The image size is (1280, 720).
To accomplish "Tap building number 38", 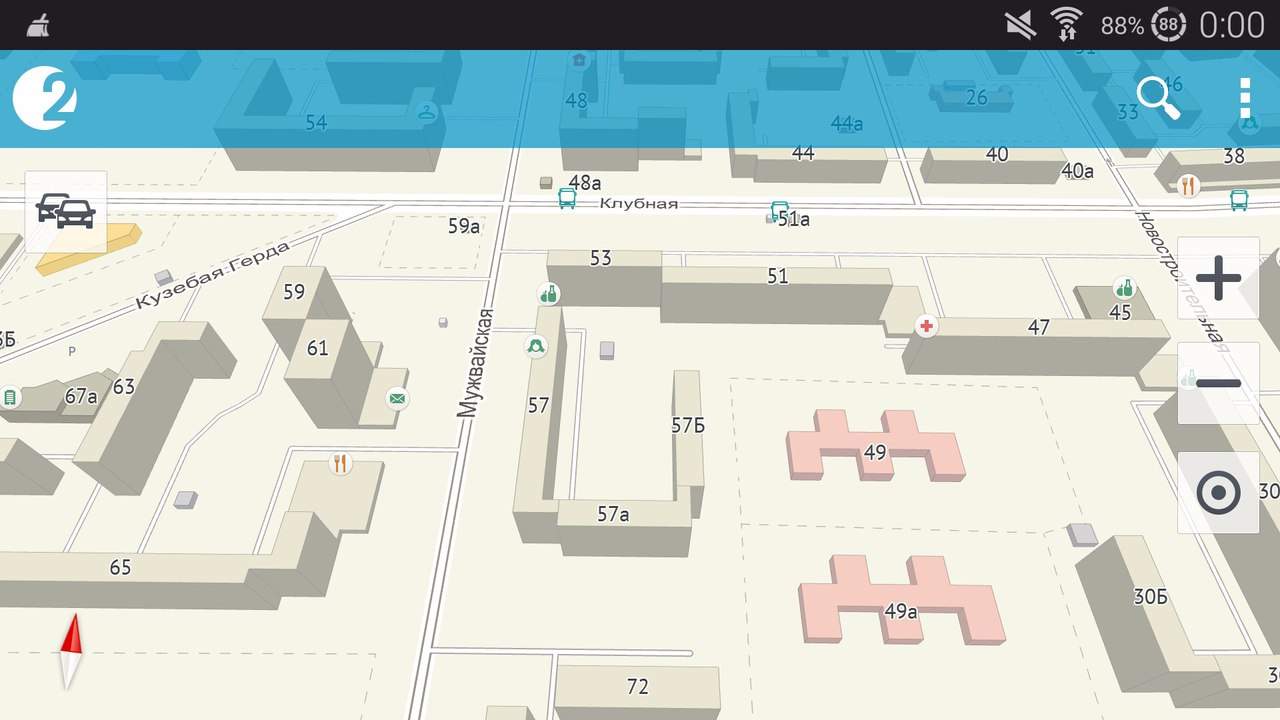I will point(1234,155).
